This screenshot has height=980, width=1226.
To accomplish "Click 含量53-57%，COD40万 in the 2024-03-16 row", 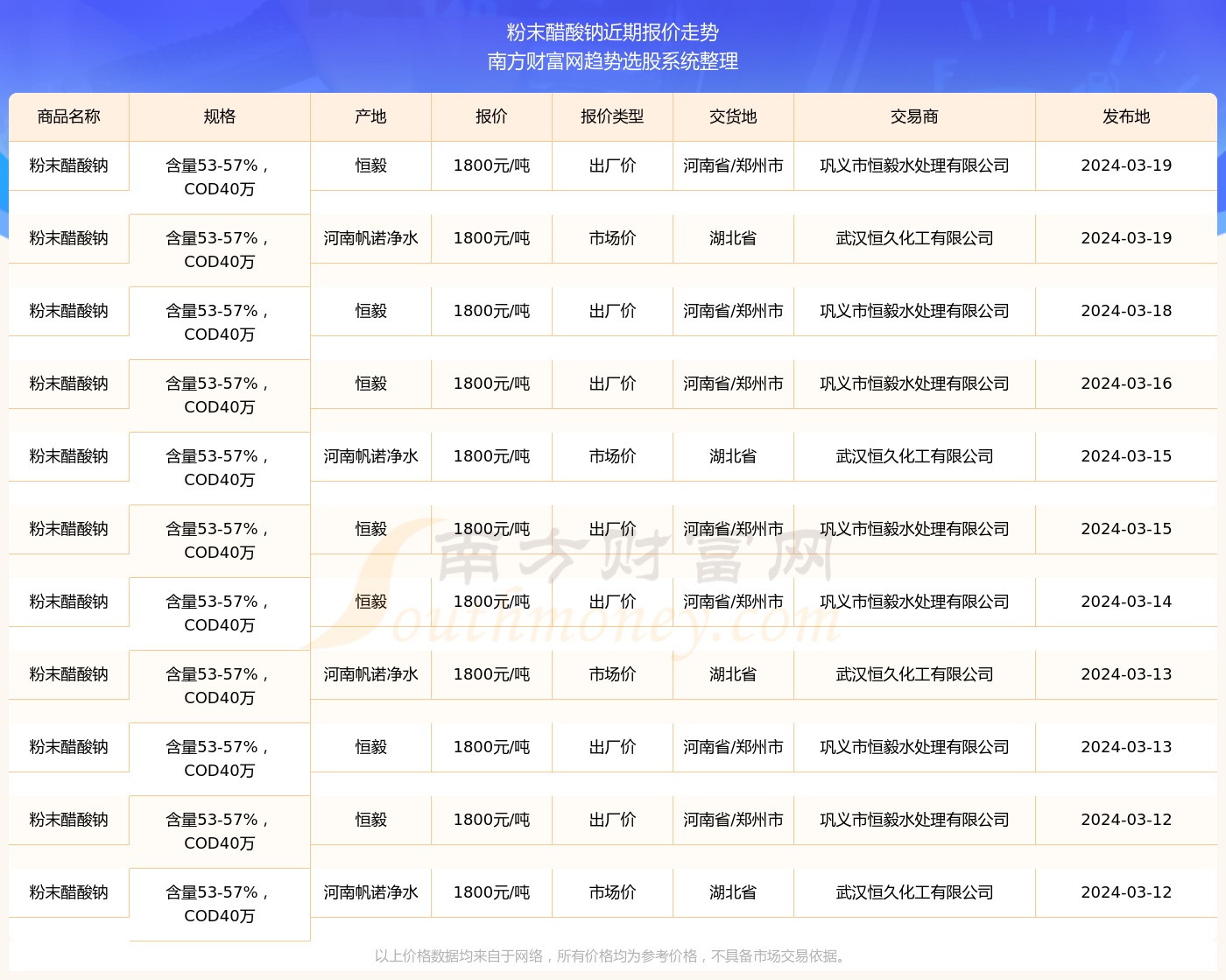I will pos(220,395).
